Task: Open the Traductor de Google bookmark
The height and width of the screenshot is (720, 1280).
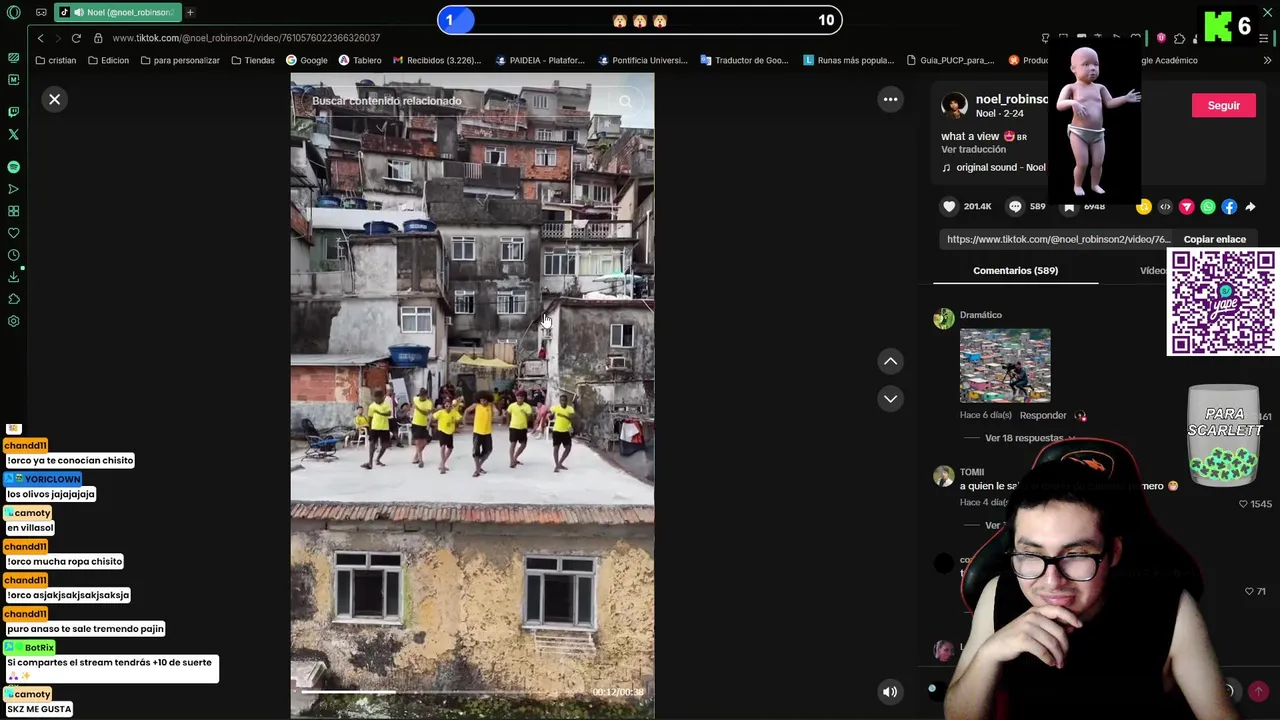Action: (744, 60)
